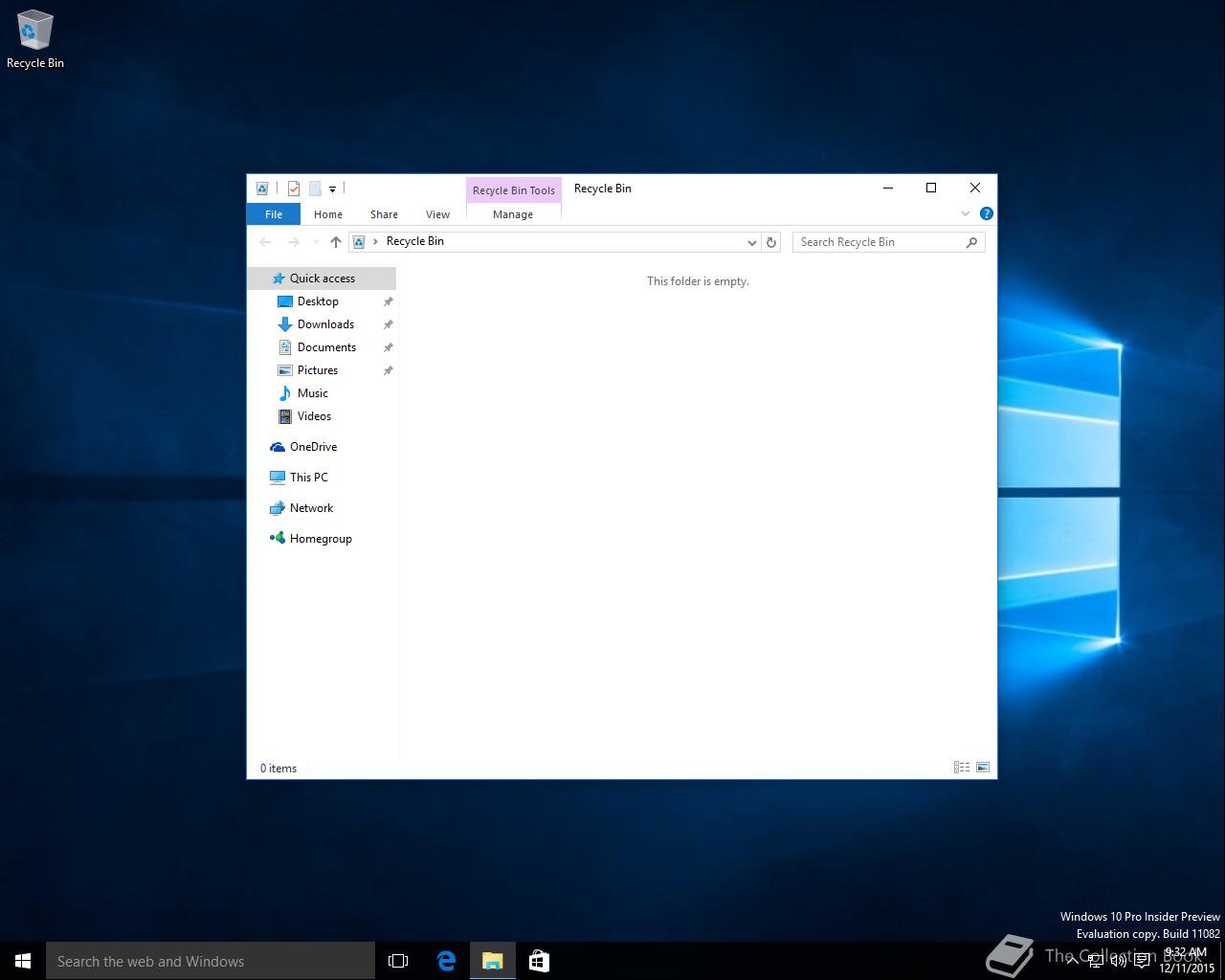Open address bar history dropdown

pos(751,242)
